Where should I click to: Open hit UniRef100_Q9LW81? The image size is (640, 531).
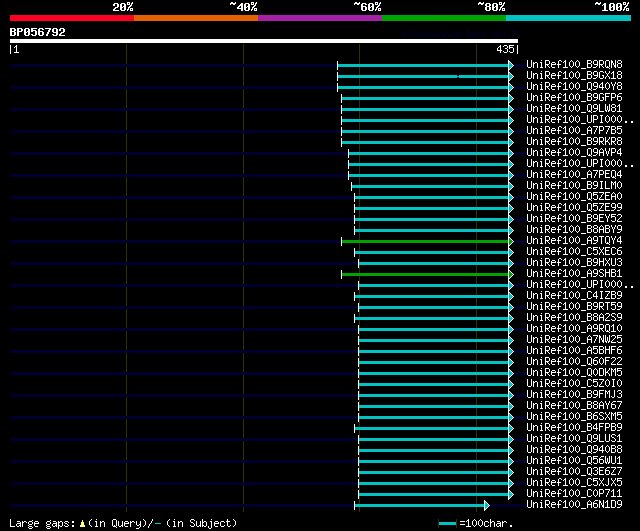click(x=574, y=108)
